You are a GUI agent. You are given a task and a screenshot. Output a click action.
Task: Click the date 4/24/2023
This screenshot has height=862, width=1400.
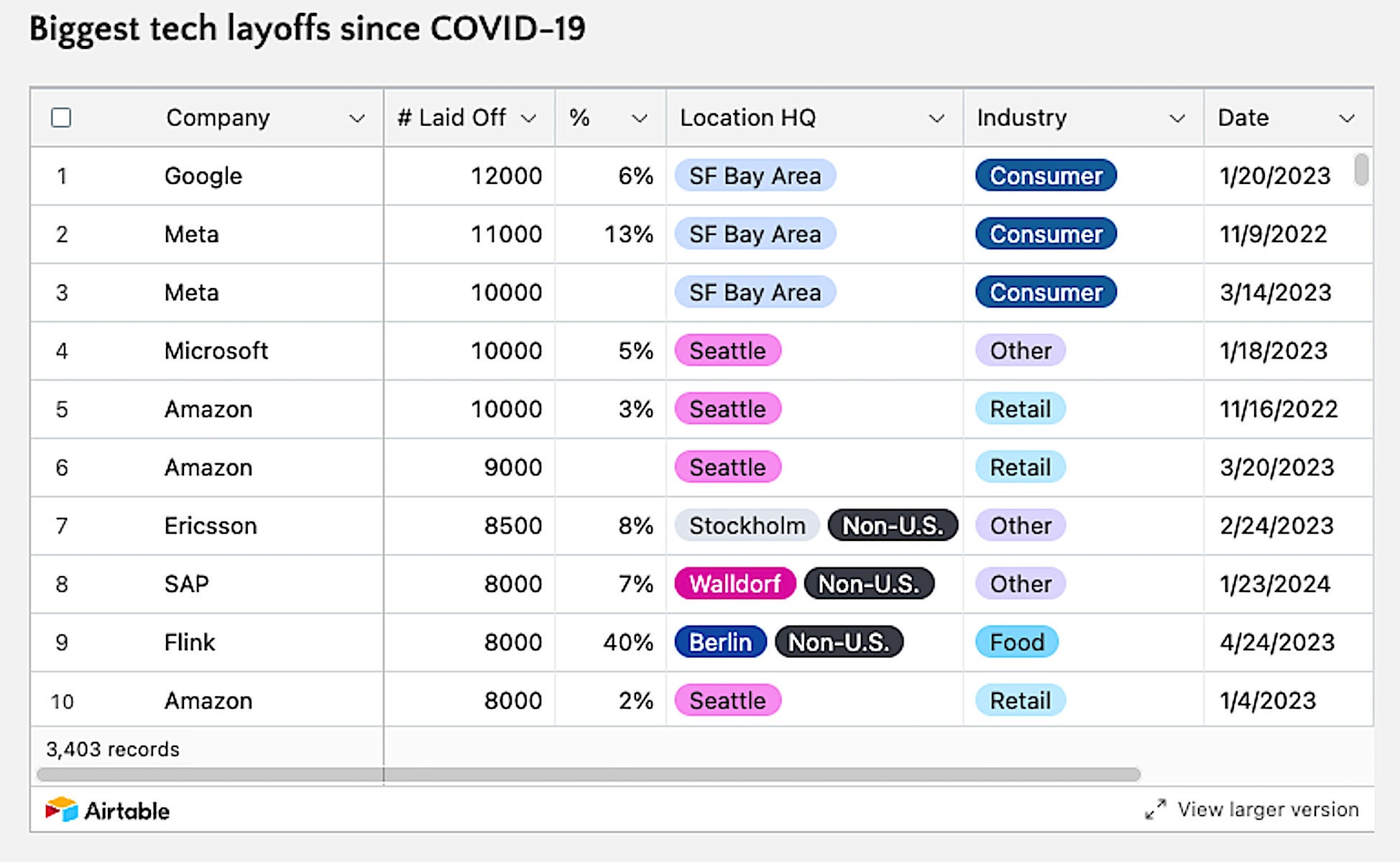(1277, 642)
